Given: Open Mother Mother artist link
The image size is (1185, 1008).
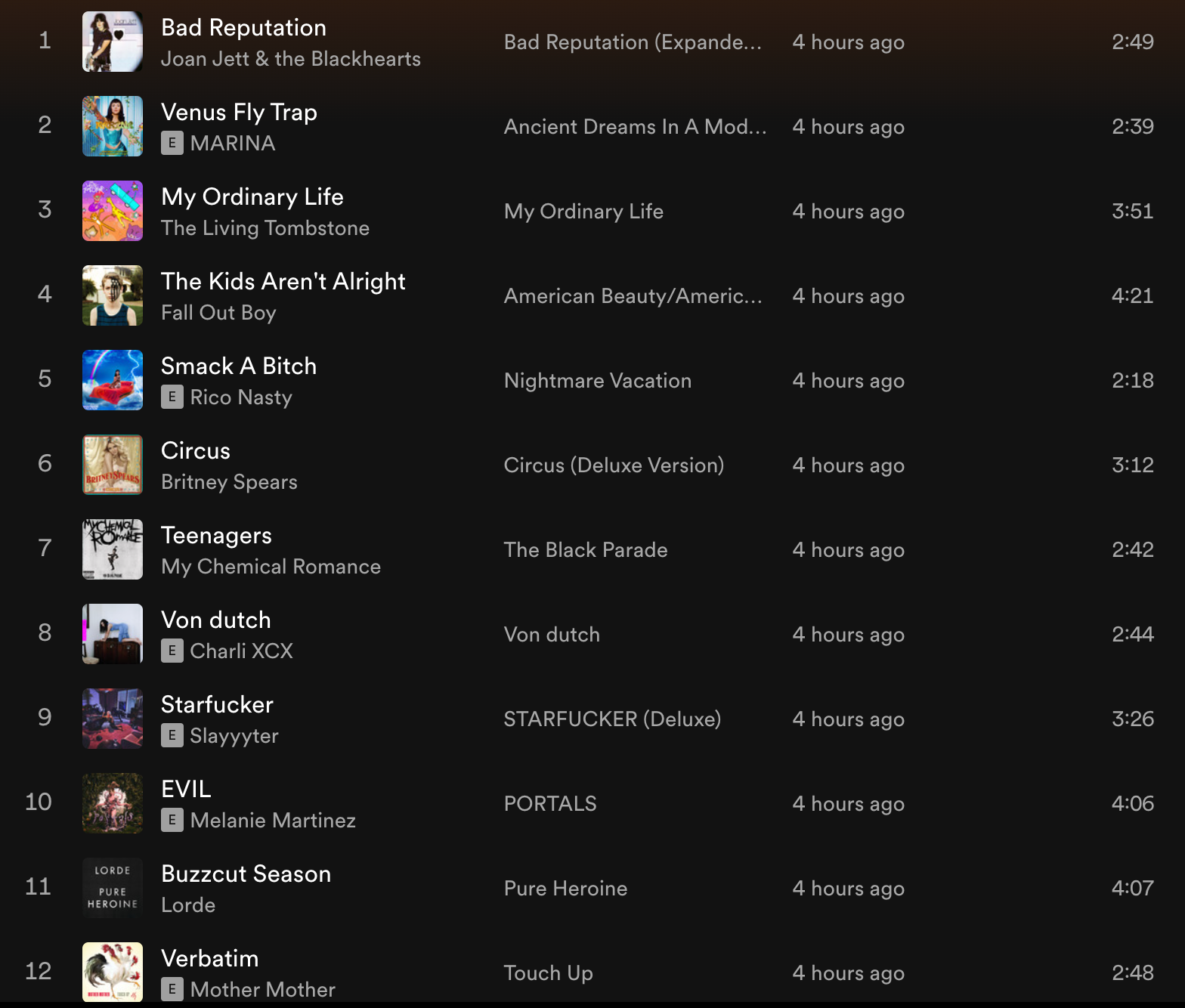Looking at the screenshot, I should (262, 989).
